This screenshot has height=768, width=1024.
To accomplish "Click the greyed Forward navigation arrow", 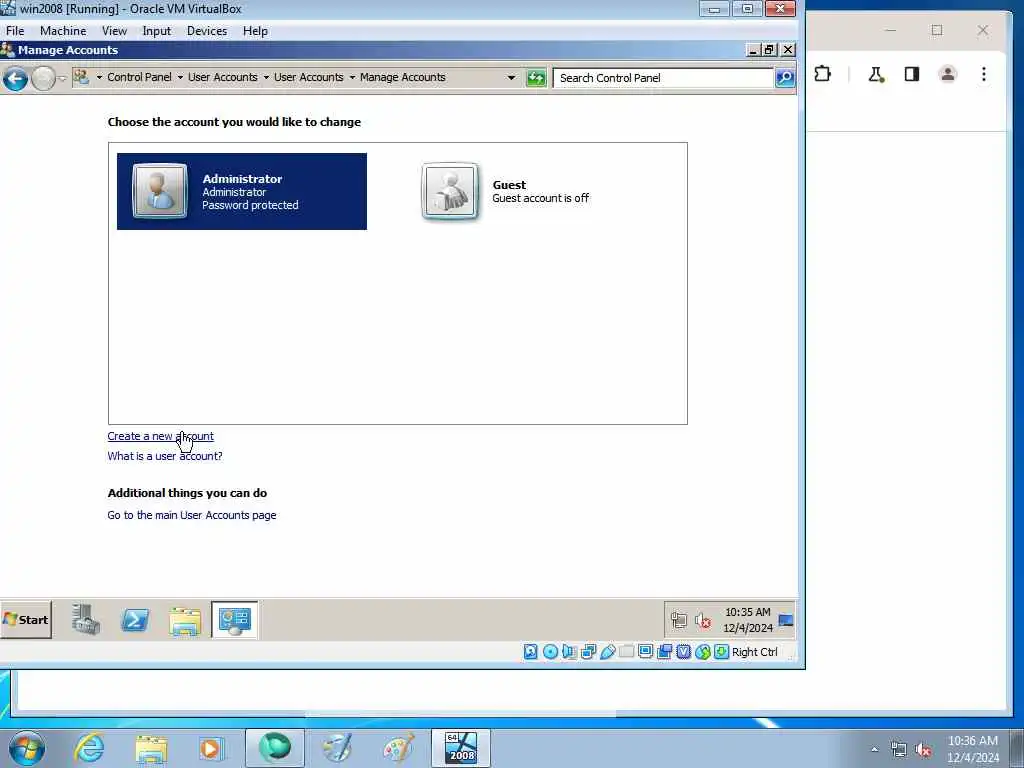I will (43, 79).
